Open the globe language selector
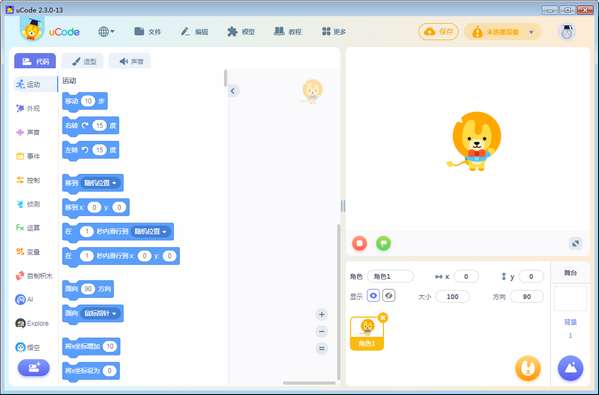Viewport: 599px width, 395px height. [x=106, y=32]
